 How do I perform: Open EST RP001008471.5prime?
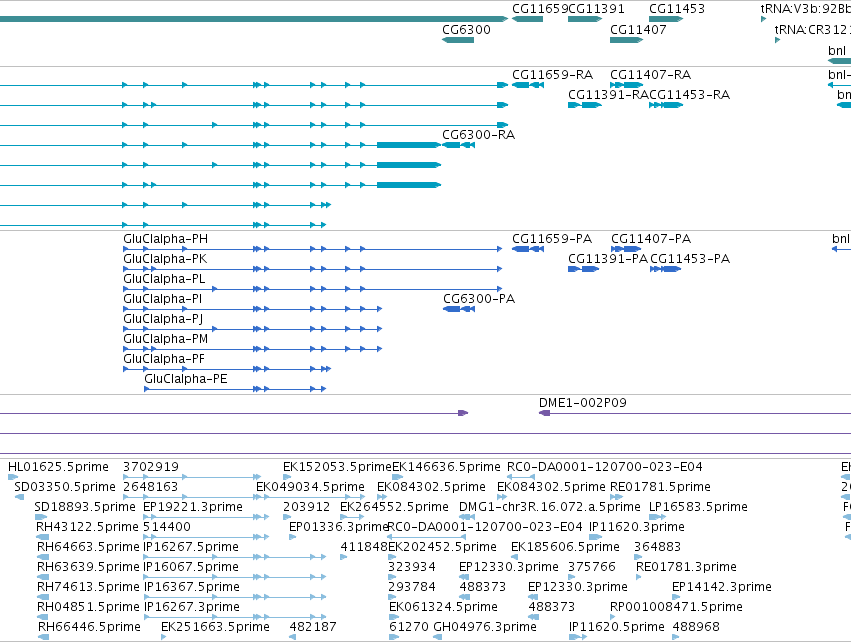[x=676, y=607]
